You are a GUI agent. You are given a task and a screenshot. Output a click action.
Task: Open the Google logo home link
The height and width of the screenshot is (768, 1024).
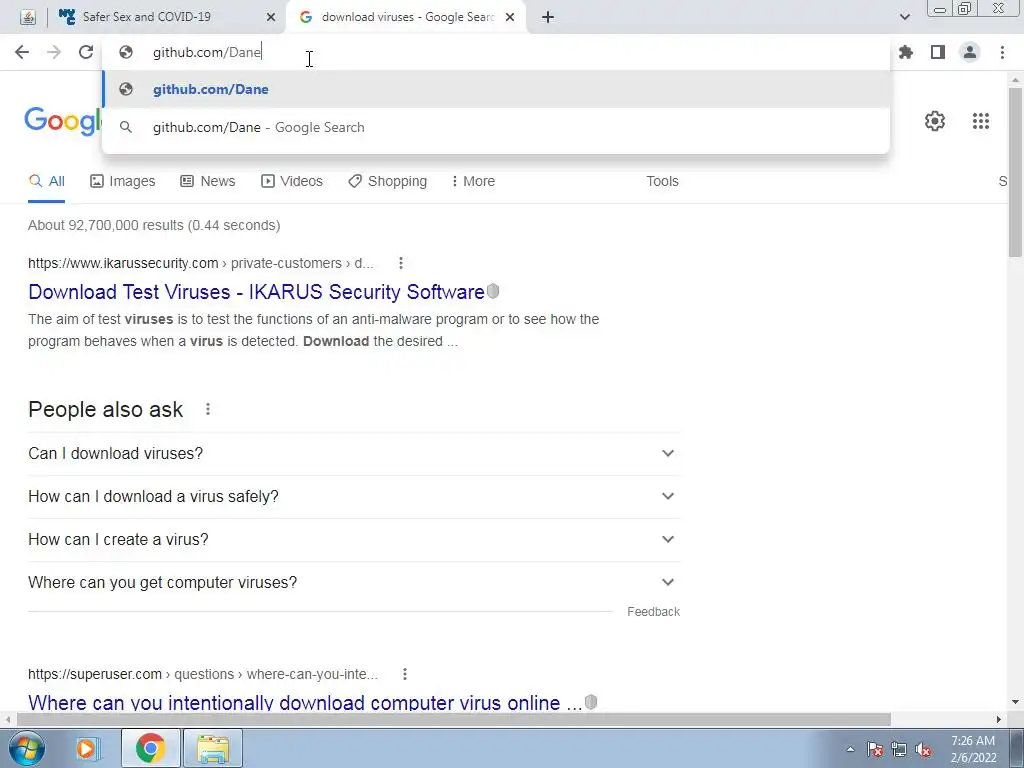[63, 121]
